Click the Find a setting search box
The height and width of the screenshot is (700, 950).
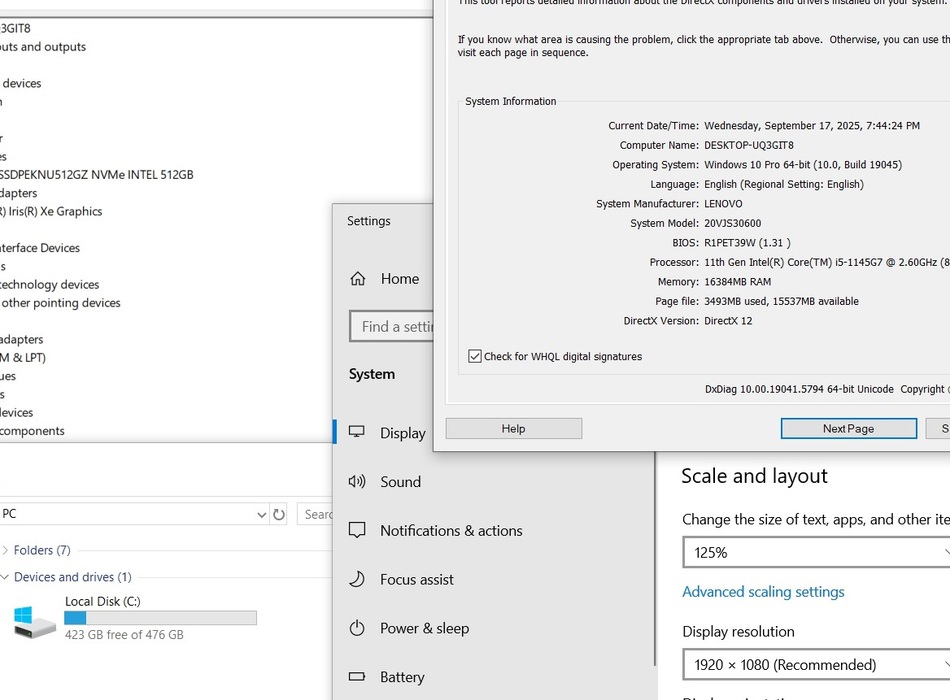pos(391,326)
